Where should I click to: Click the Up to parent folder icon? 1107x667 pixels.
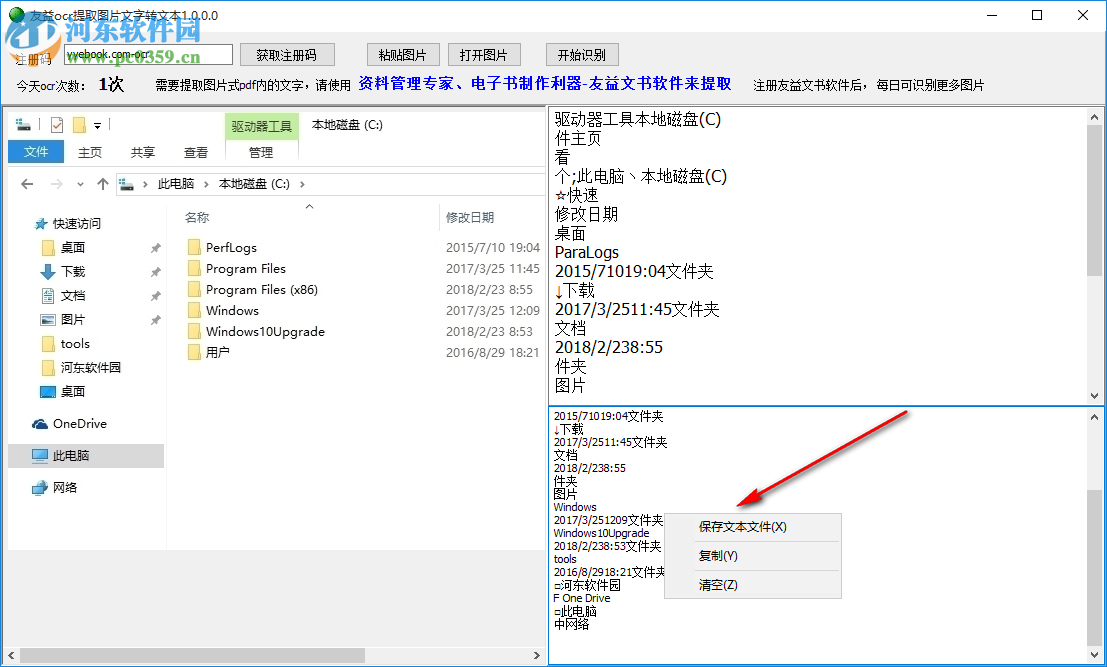coord(103,183)
